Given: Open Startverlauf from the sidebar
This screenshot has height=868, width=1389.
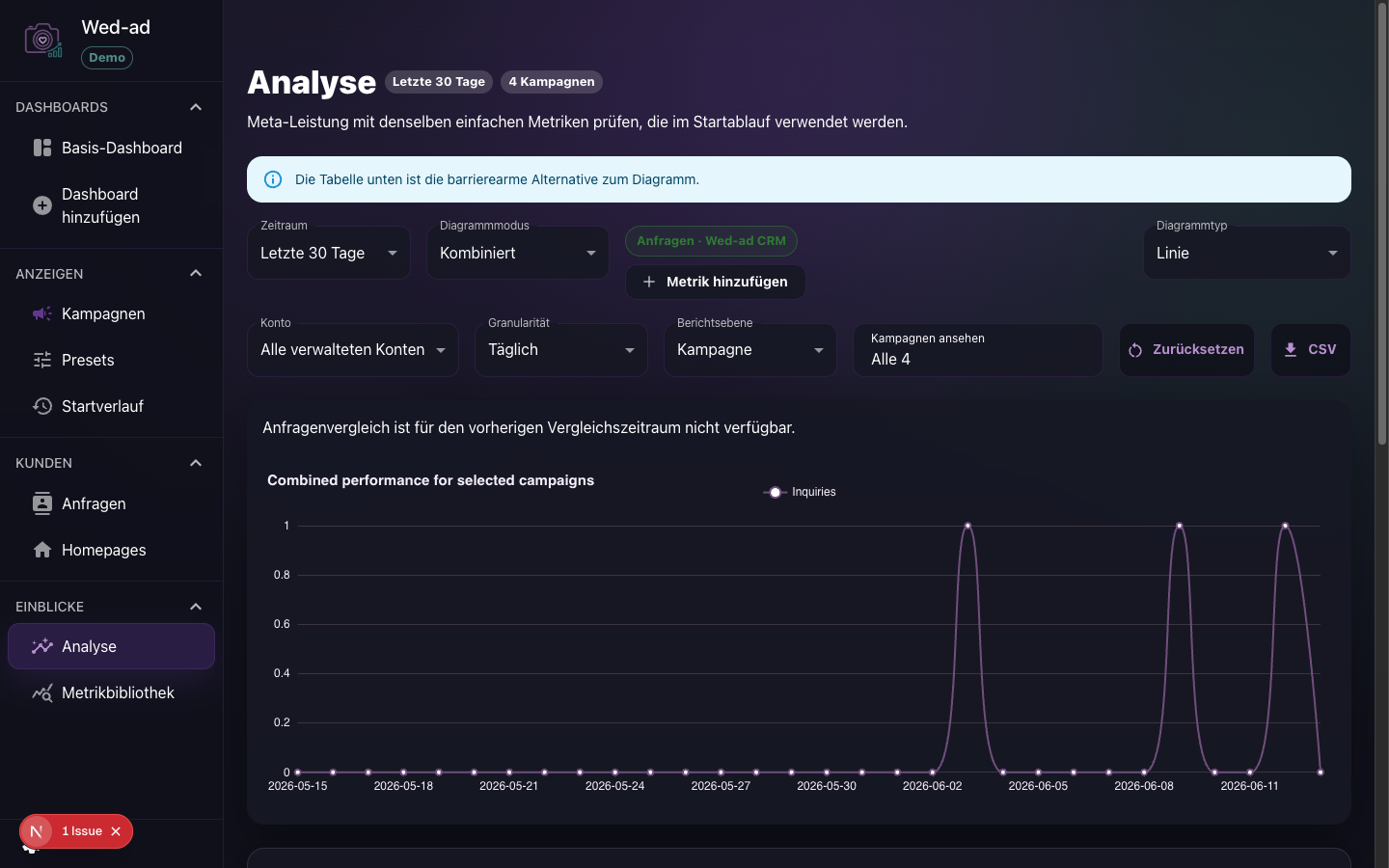Looking at the screenshot, I should click(111, 406).
